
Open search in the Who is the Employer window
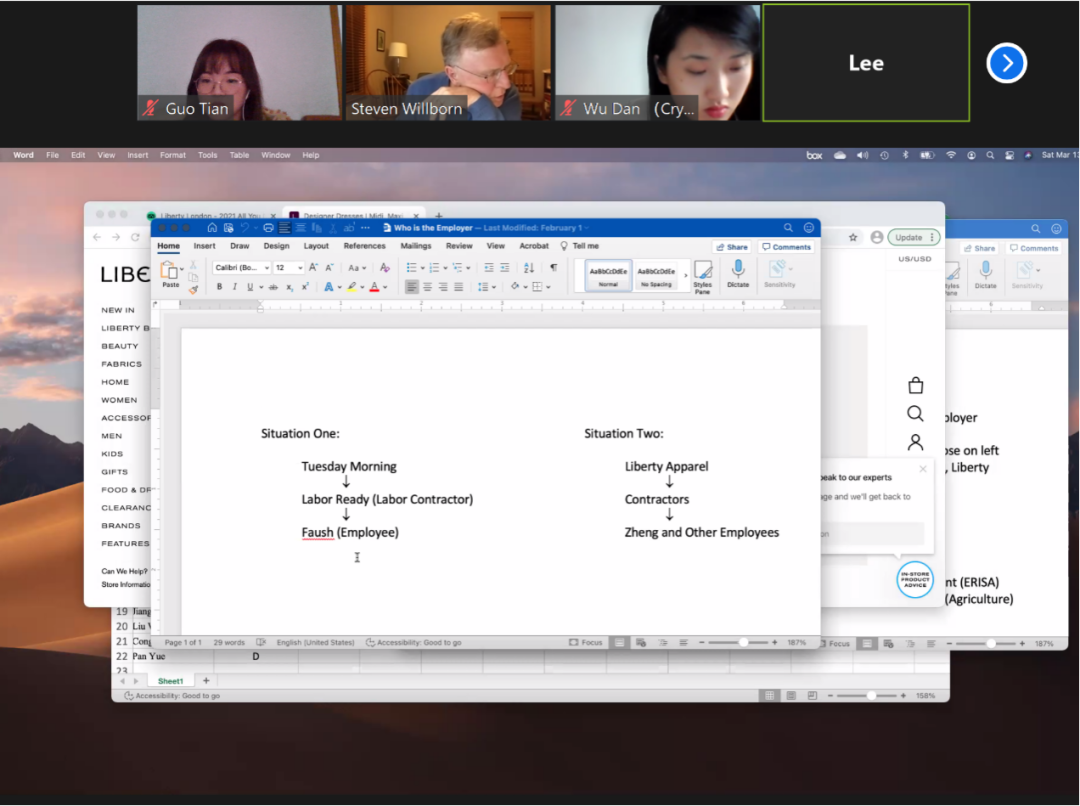(x=788, y=228)
